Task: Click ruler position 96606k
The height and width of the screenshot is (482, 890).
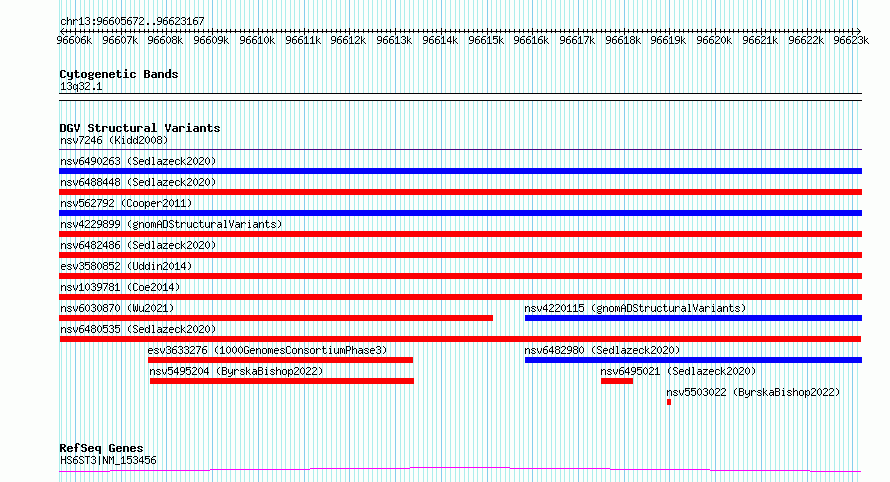Action: 74,40
